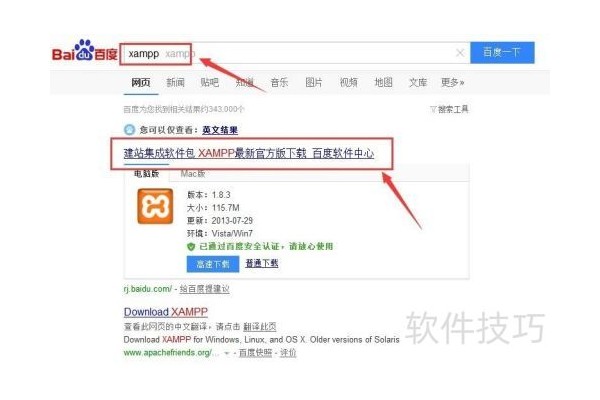Open the 贴吧 tab
Image resolution: width=600 pixels, height=400 pixels.
[210, 82]
